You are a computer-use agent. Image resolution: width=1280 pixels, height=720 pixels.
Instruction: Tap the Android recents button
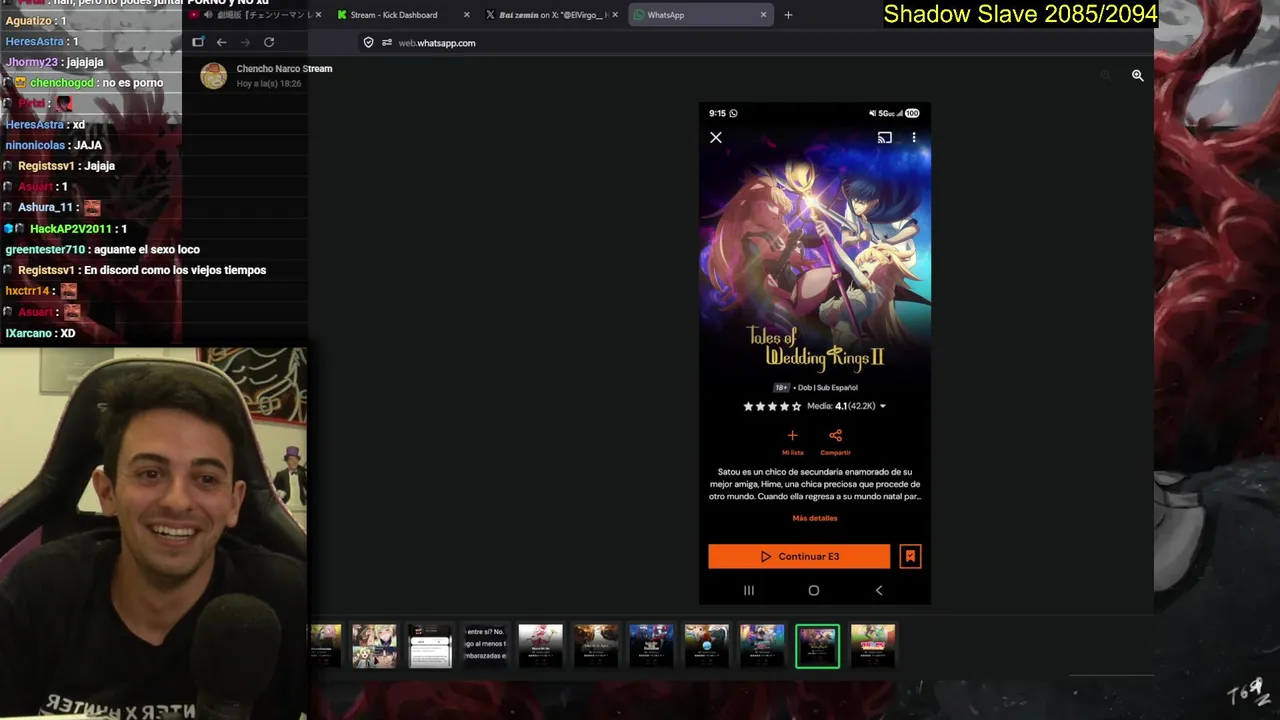pos(748,591)
